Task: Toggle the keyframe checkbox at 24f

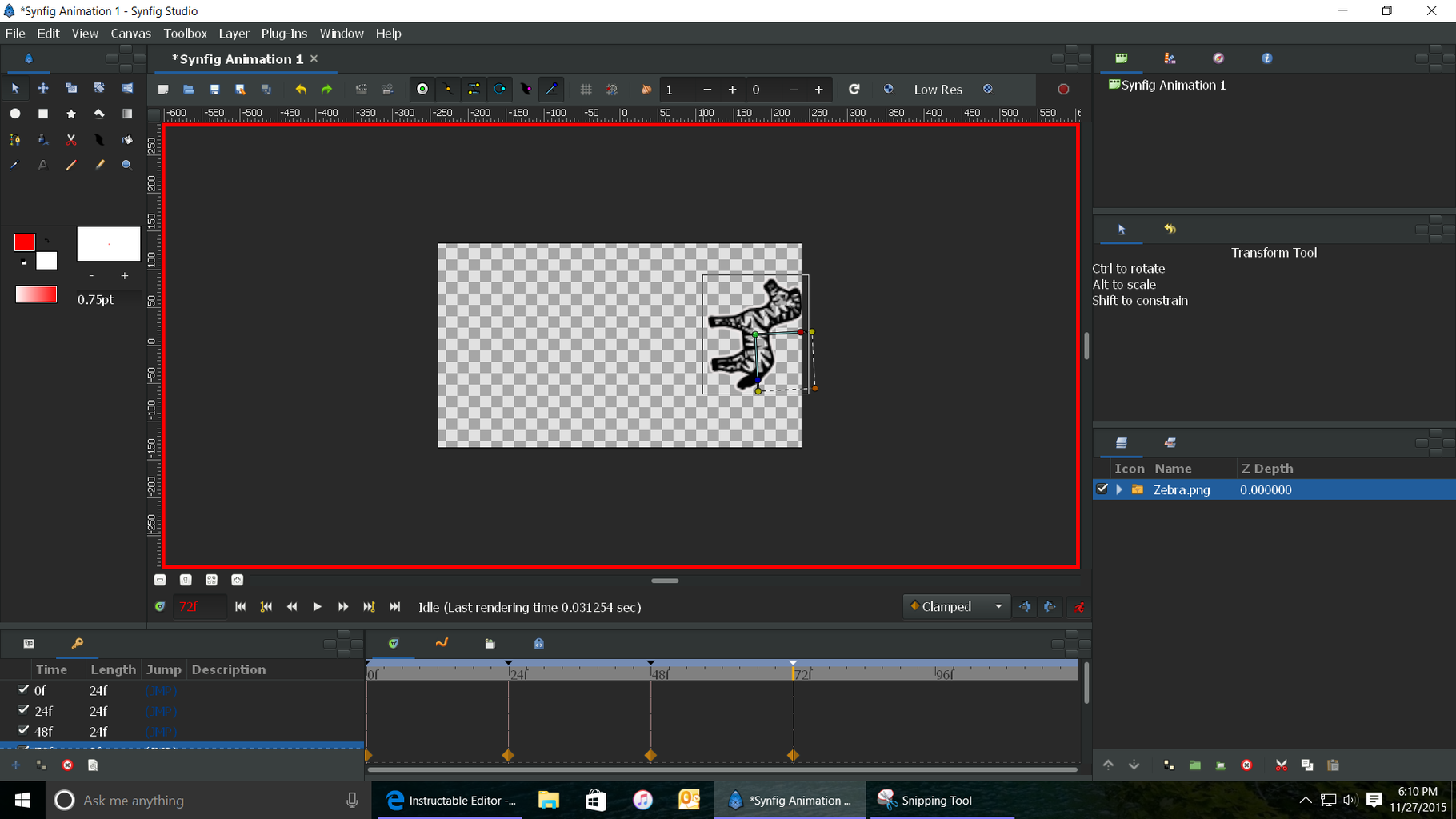Action: coord(23,711)
